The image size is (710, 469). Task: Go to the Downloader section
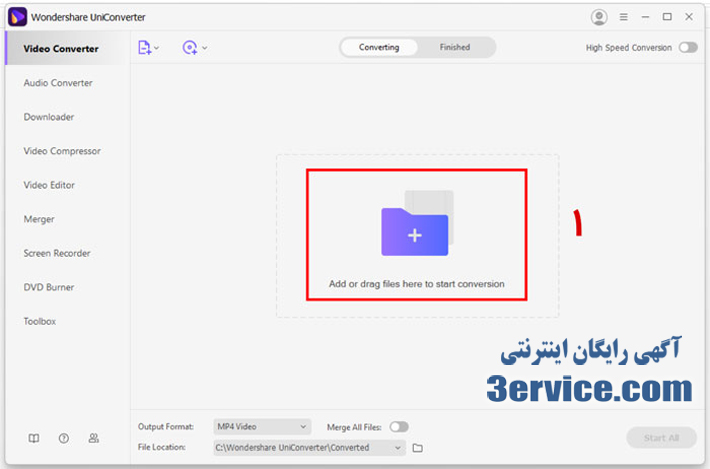(49, 117)
